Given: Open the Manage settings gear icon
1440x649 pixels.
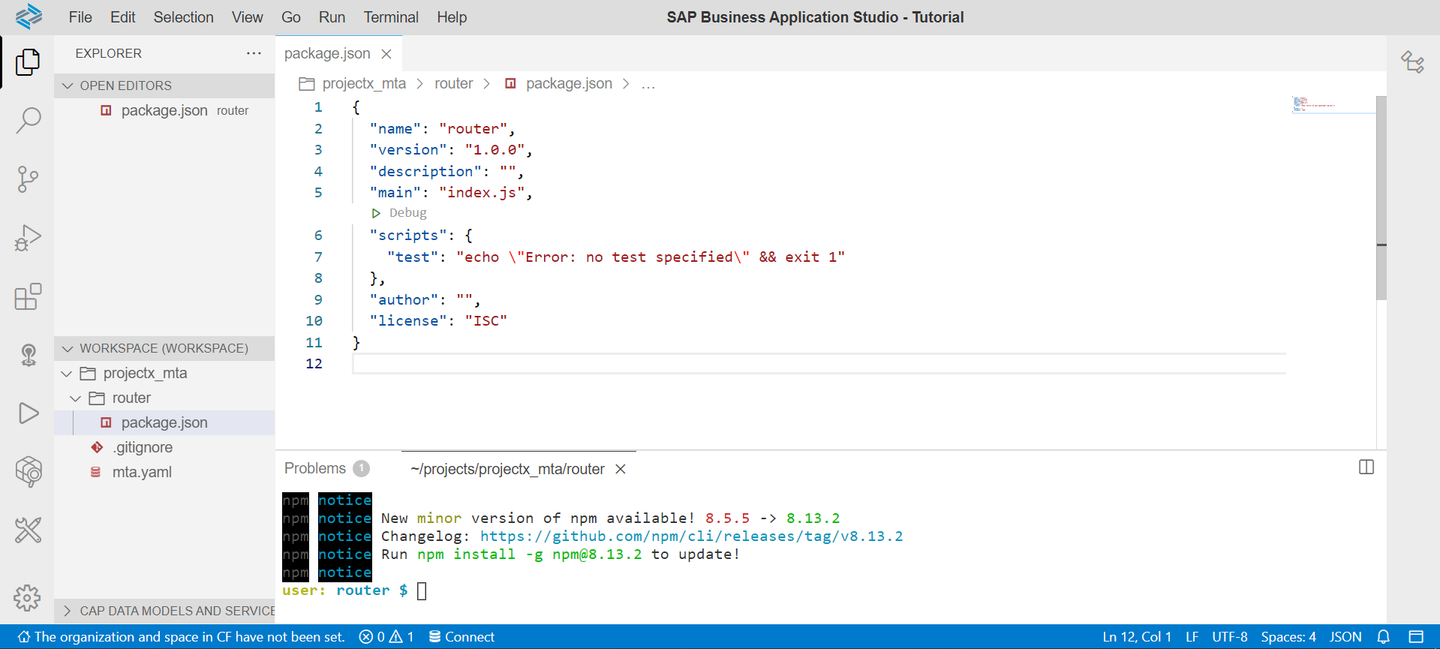Looking at the screenshot, I should (x=28, y=598).
